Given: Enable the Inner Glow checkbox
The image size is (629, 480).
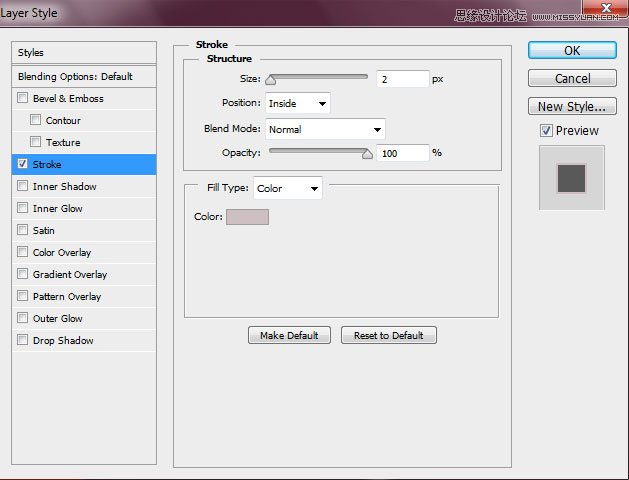Looking at the screenshot, I should pyautogui.click(x=22, y=208).
